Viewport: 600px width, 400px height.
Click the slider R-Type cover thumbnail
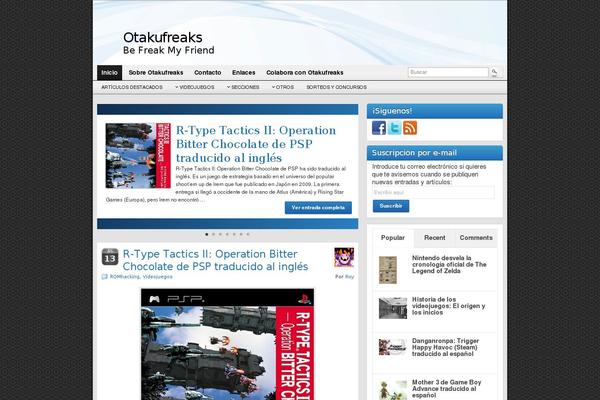(x=138, y=155)
